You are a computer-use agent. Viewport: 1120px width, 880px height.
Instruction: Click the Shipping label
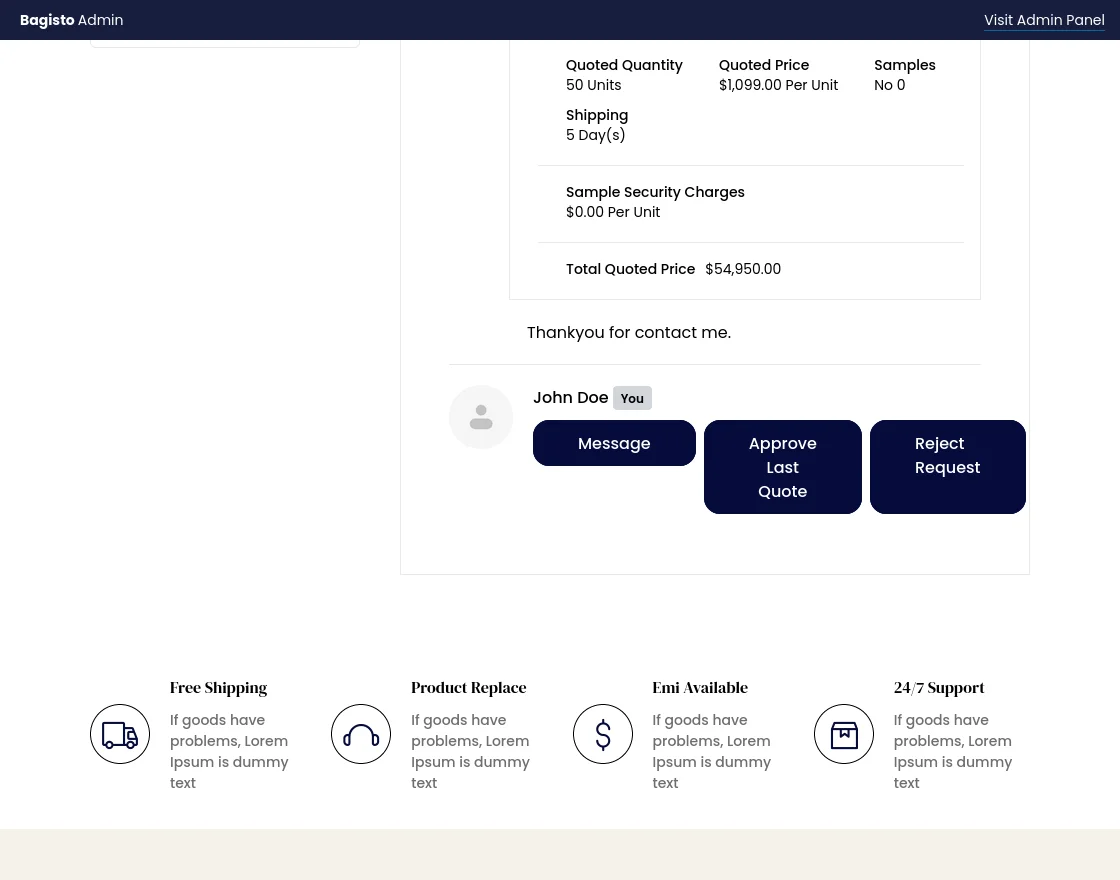(x=597, y=115)
